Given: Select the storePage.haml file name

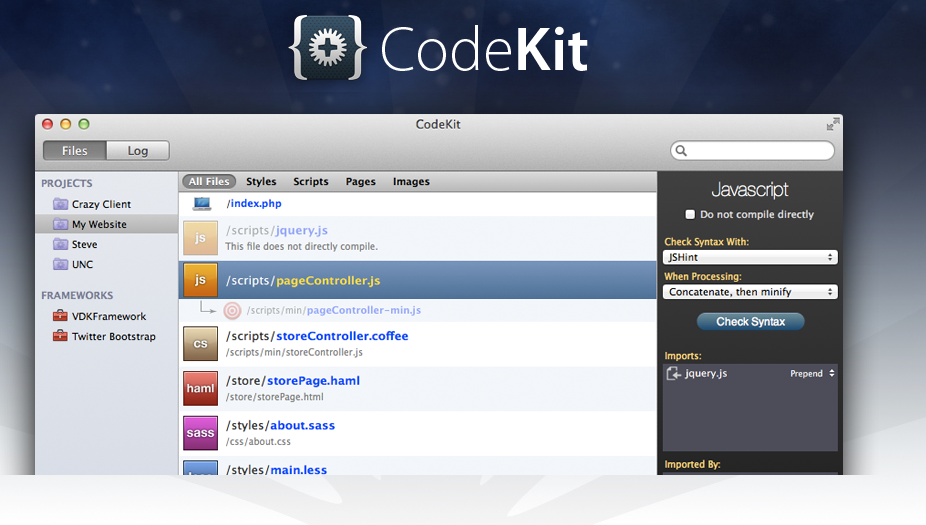Looking at the screenshot, I should point(313,380).
